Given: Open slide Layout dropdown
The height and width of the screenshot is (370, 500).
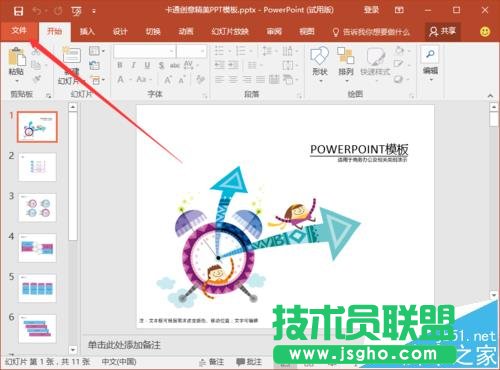Looking at the screenshot, I should tap(97, 51).
